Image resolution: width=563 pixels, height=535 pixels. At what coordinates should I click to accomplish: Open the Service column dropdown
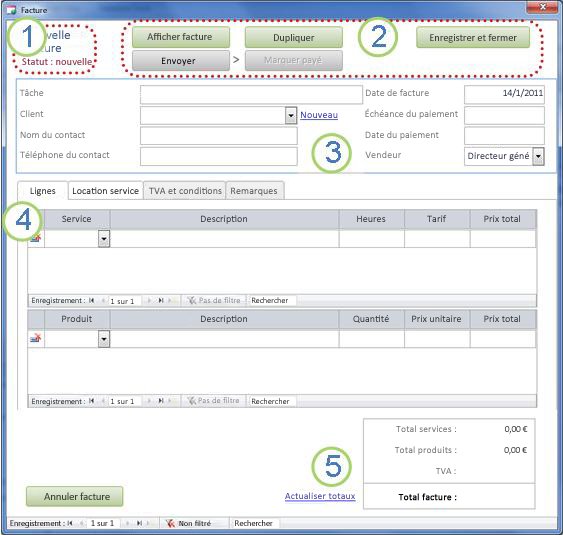click(x=104, y=239)
